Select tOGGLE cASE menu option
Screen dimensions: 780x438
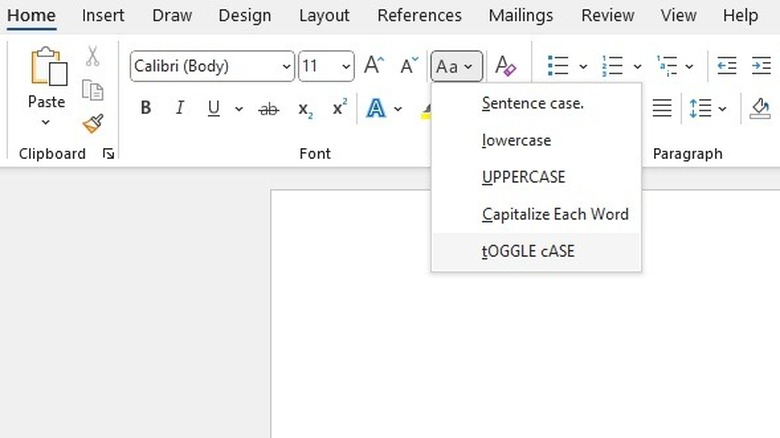(x=528, y=251)
